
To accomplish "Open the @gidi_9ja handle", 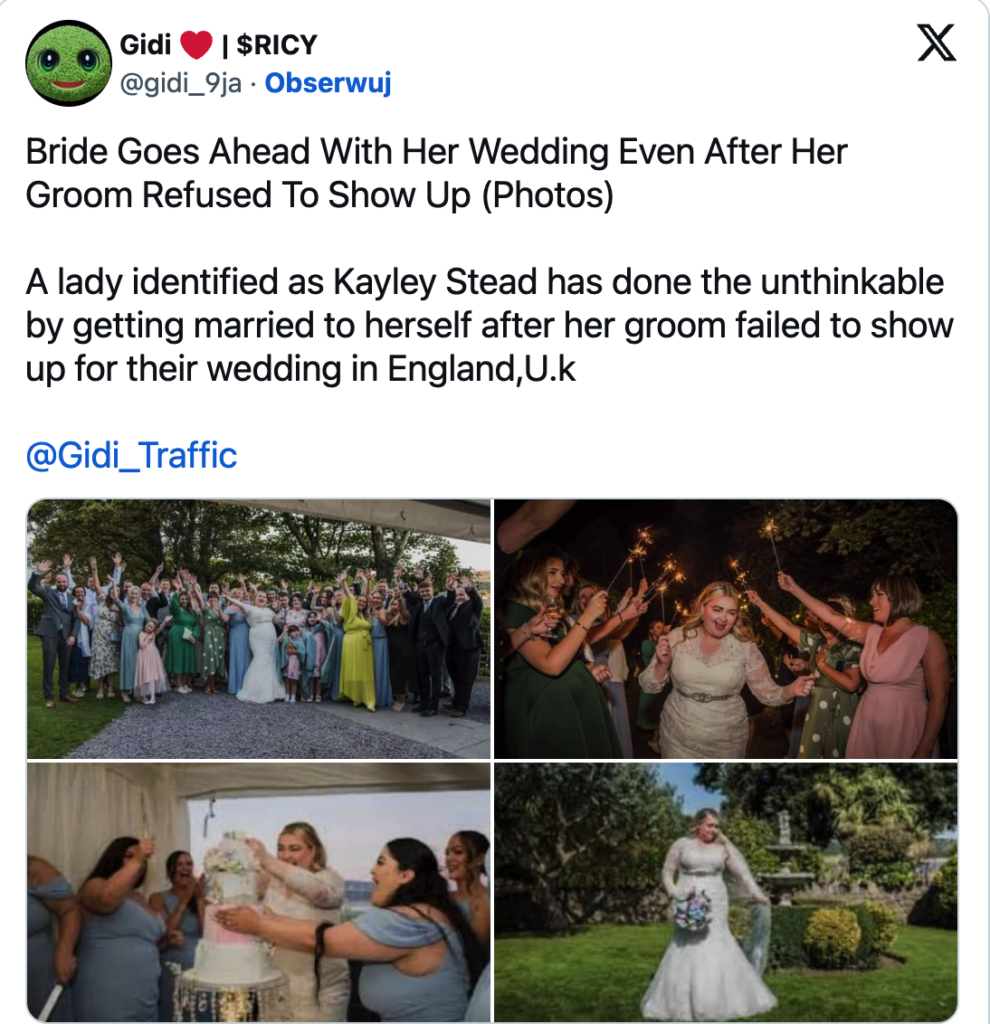I will pos(181,84).
